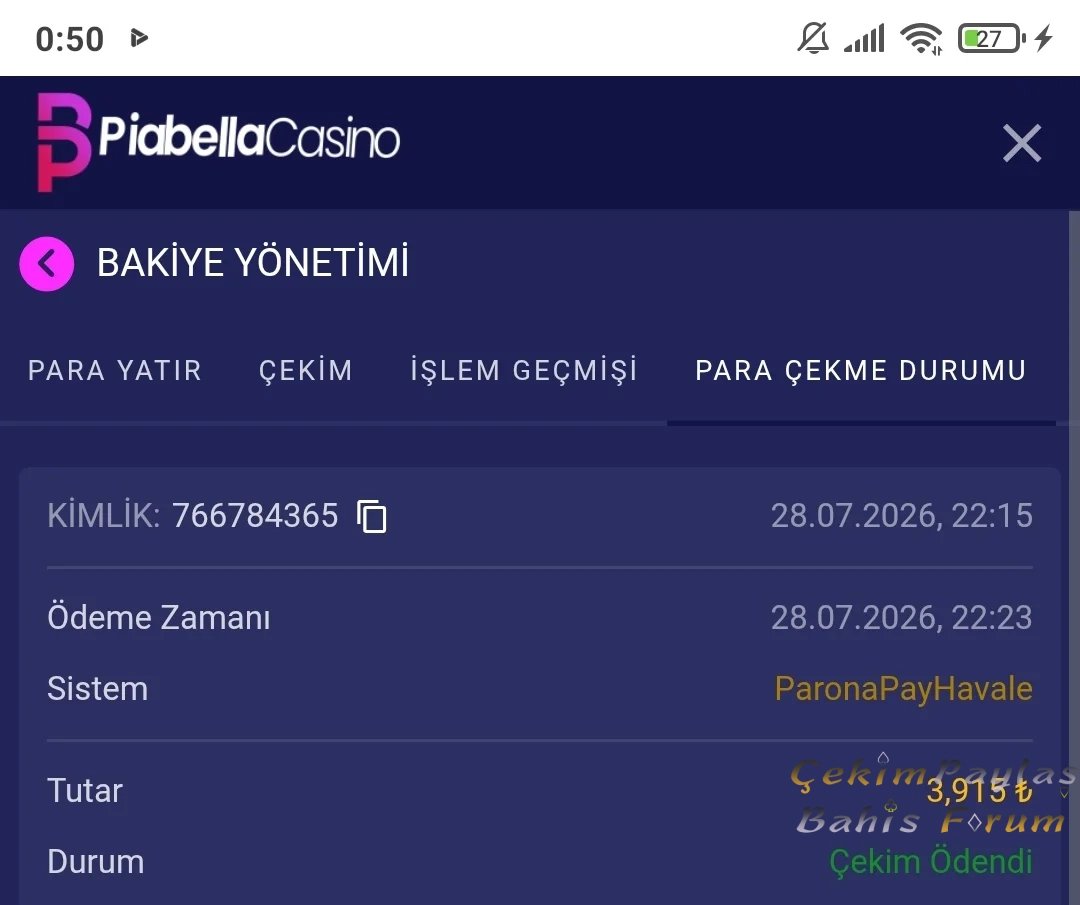Tap the battery indicator icon
Viewport: 1080px width, 905px height.
[990, 39]
